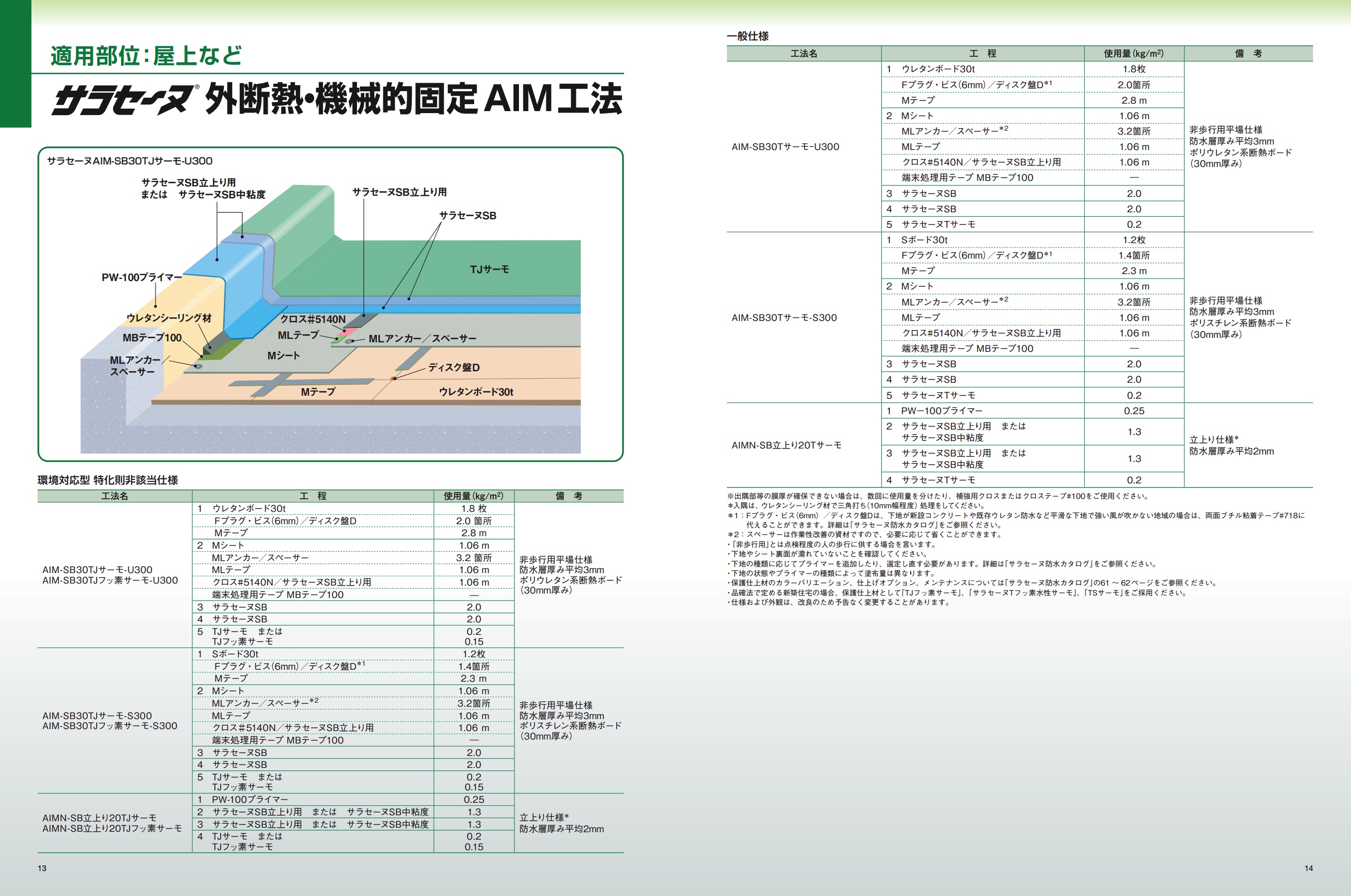Click the section heading '環境対応型 特化則非該当仕様'
The width and height of the screenshot is (1351, 896).
click(108, 480)
